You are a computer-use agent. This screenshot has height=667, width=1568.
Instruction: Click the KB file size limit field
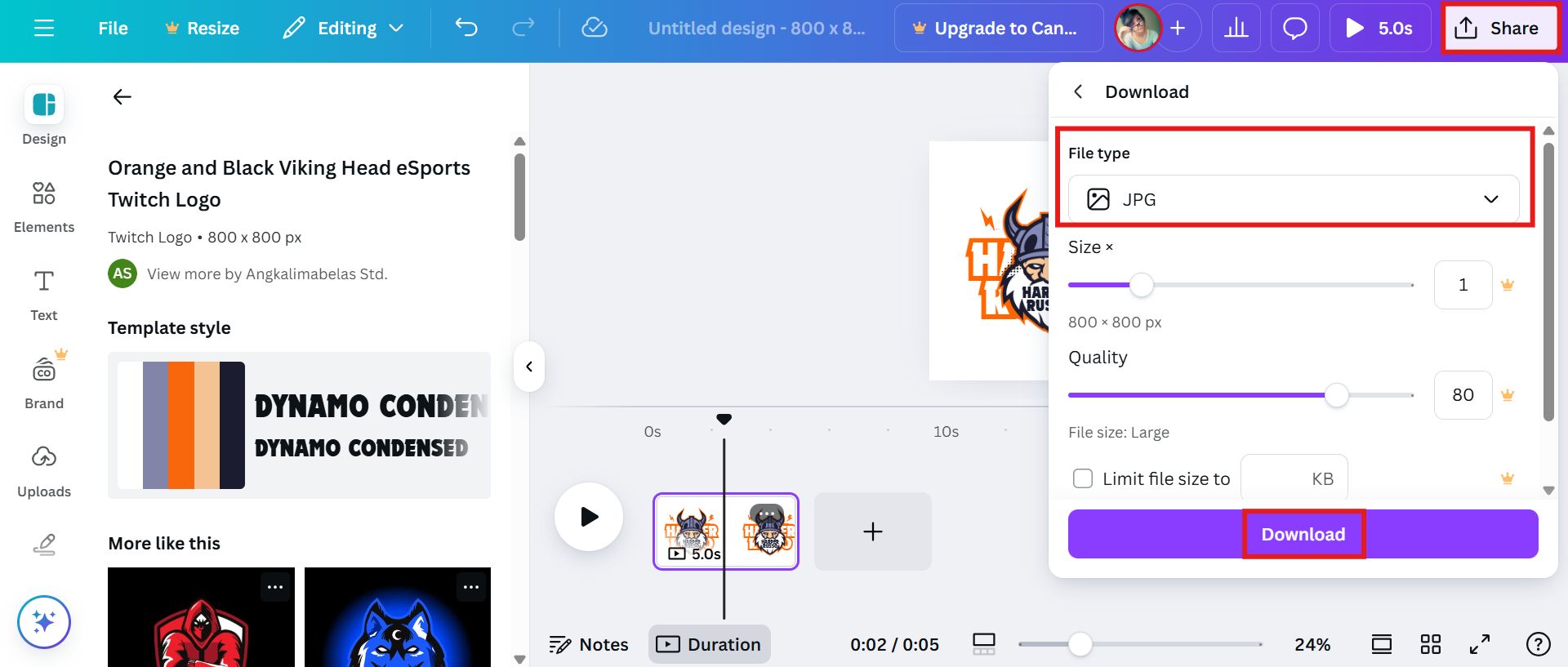coord(1294,478)
